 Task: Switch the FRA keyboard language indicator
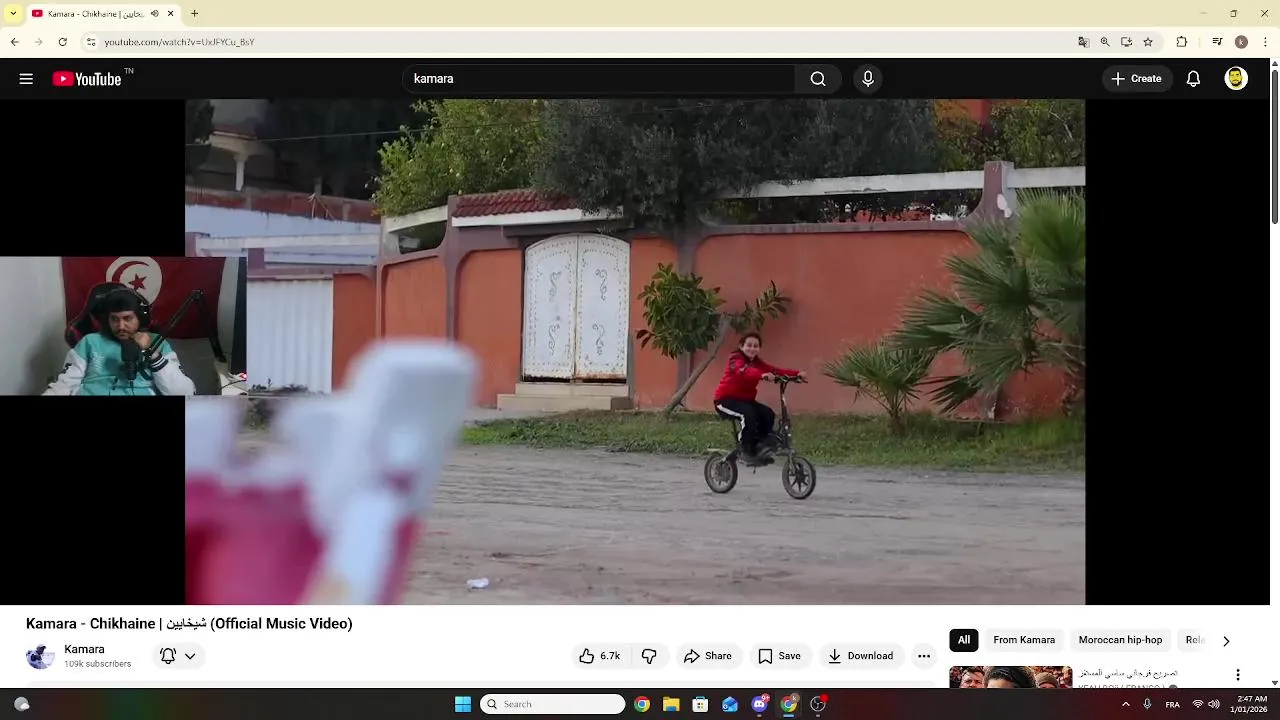tap(1172, 704)
